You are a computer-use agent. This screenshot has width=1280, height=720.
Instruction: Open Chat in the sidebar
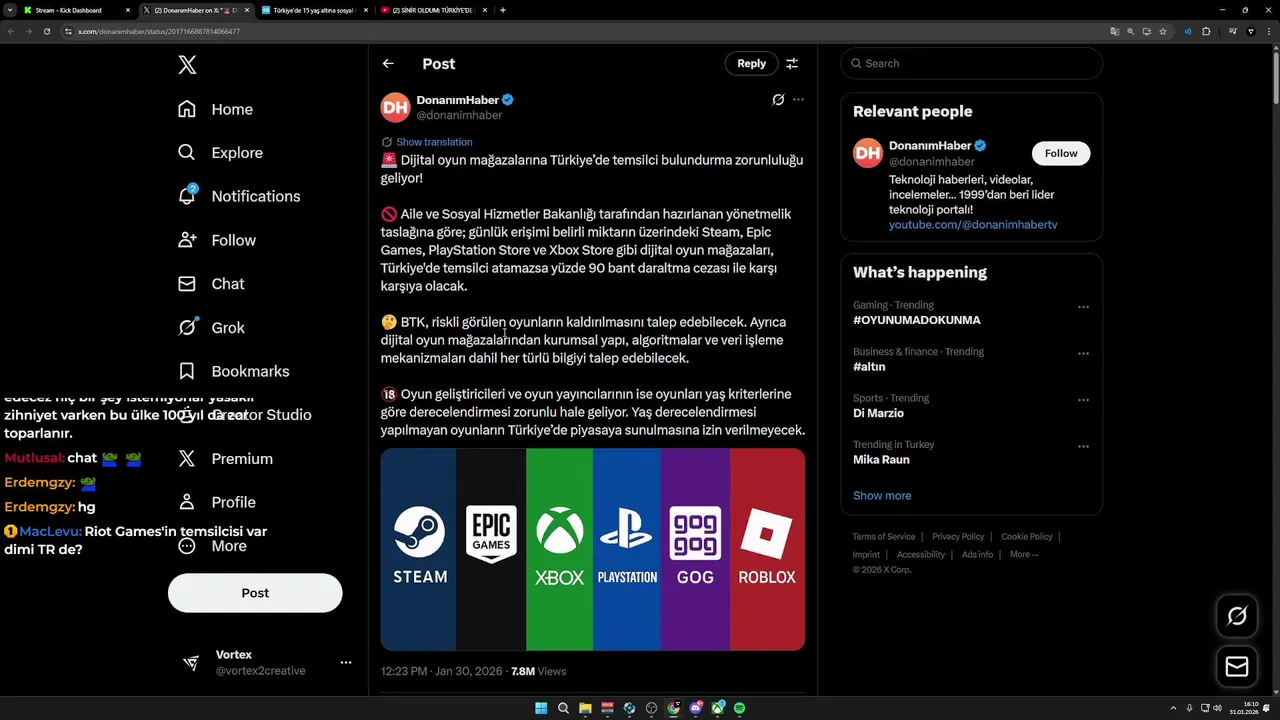[211, 284]
